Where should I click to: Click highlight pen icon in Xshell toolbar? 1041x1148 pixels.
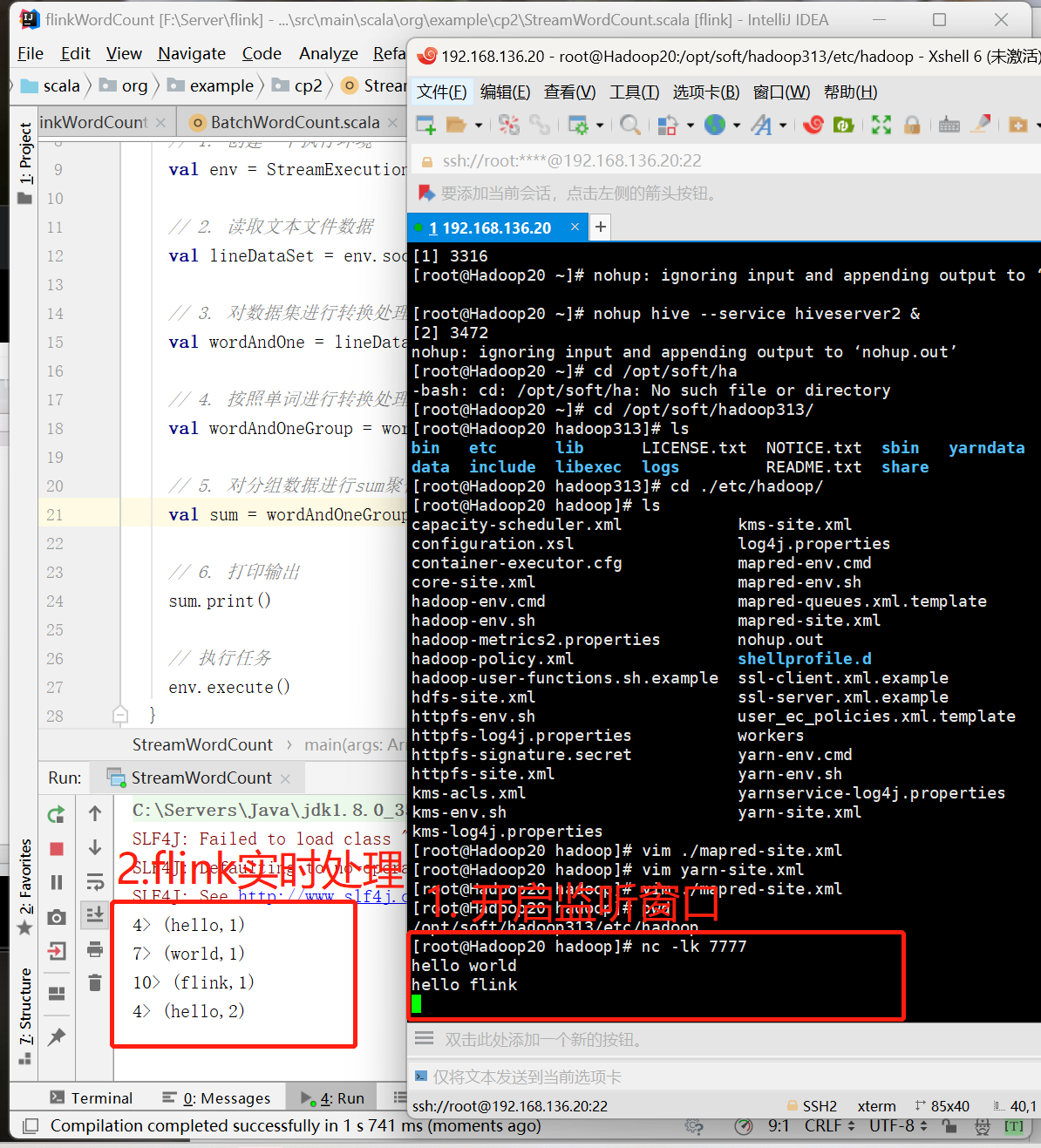tap(981, 126)
